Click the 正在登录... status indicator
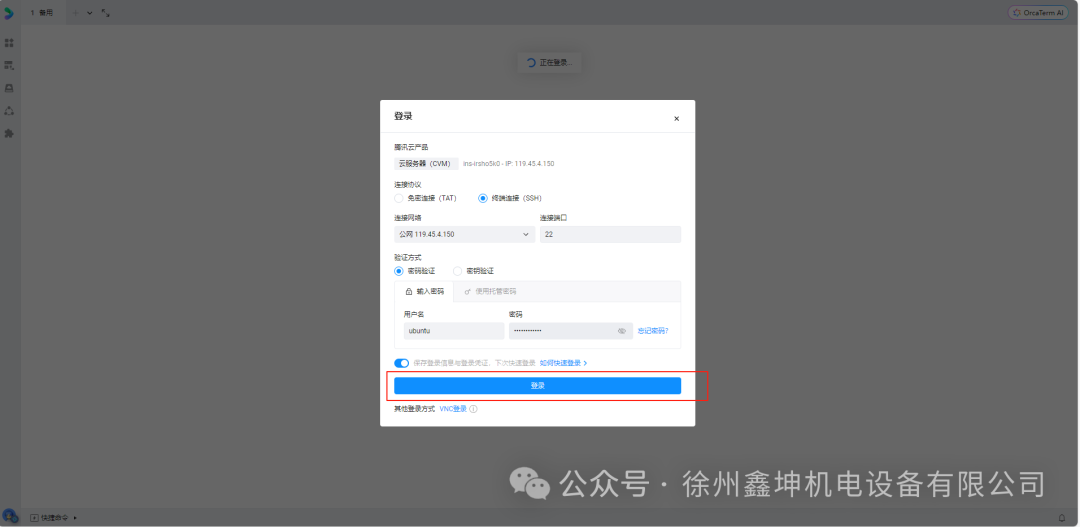The image size is (1080, 527). coord(549,63)
